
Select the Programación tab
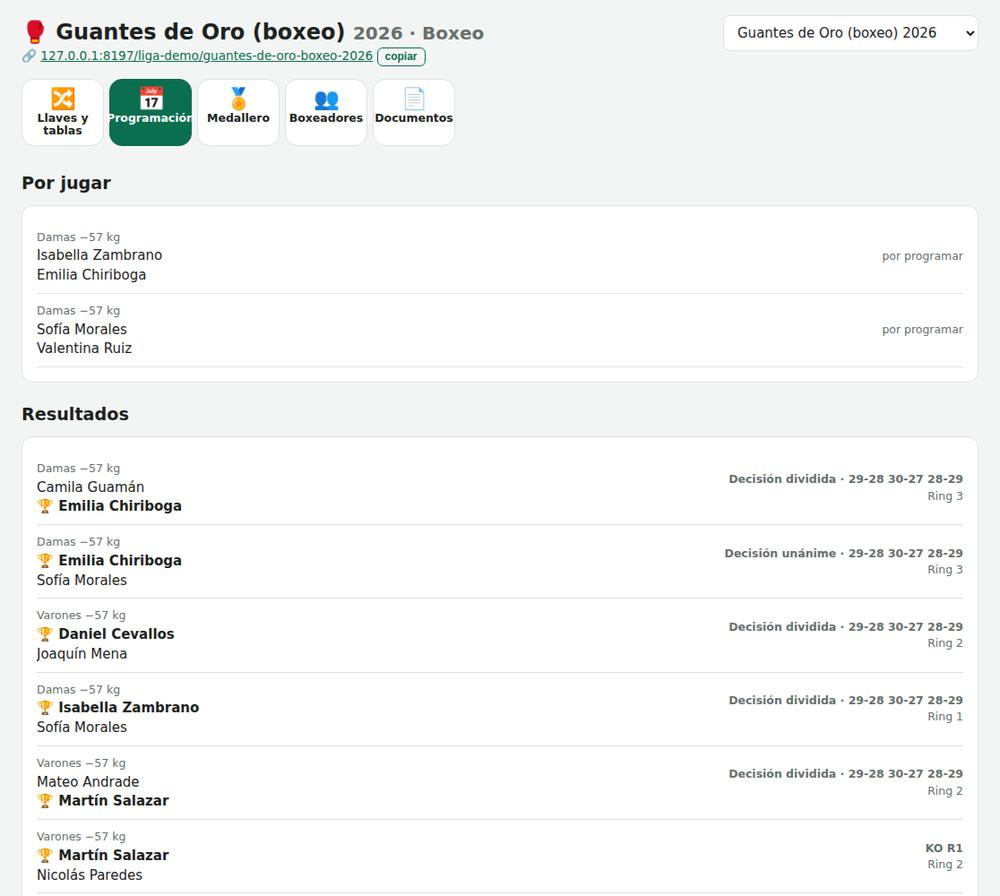coord(151,112)
